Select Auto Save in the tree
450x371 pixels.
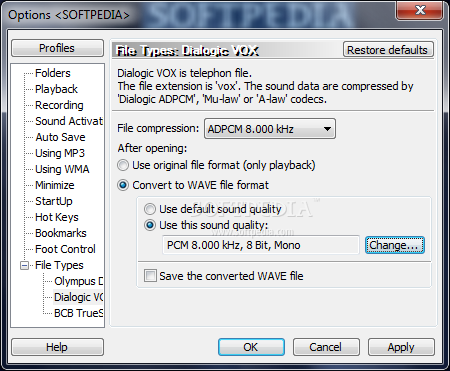(60, 137)
